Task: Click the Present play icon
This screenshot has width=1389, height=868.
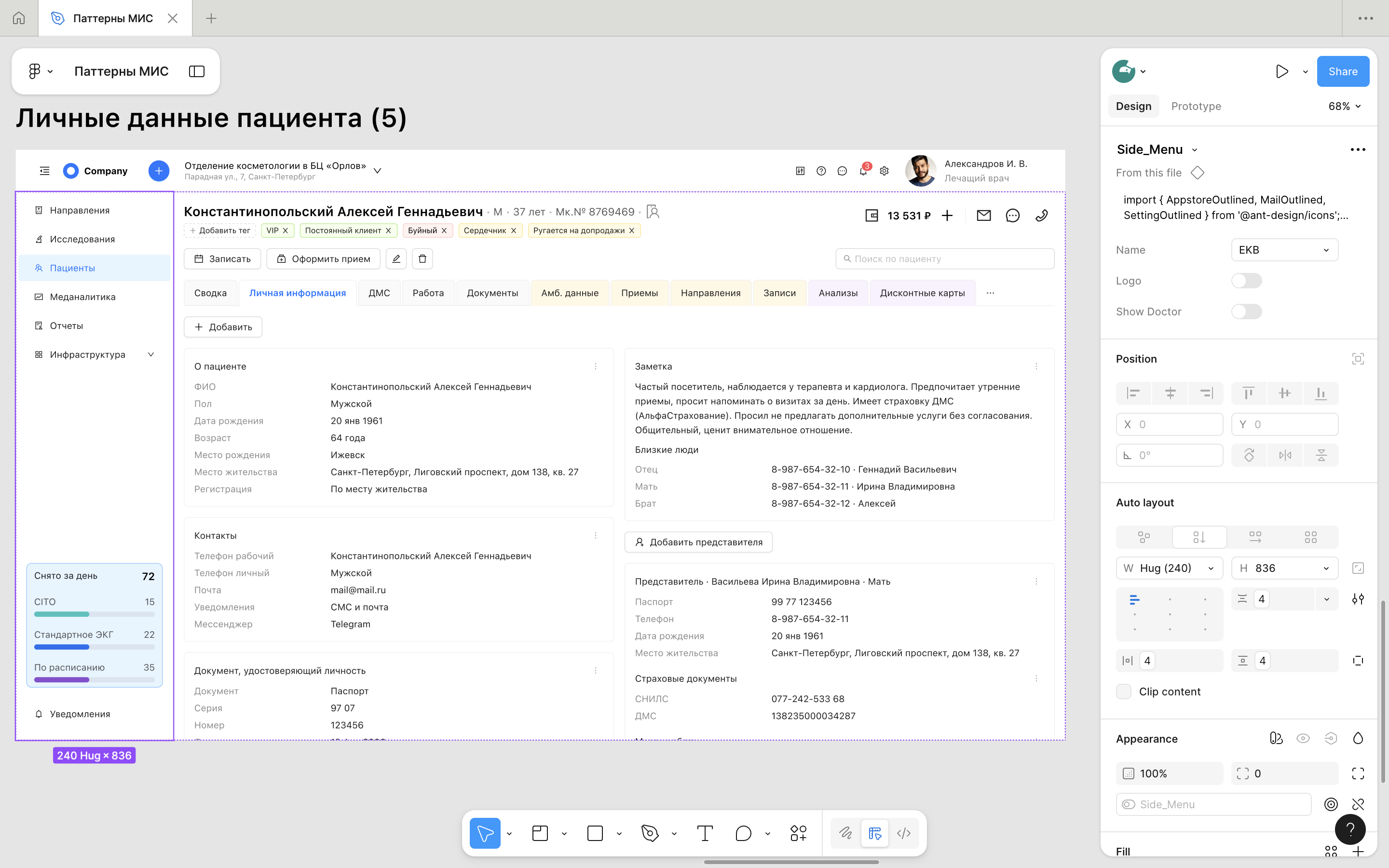Action: (x=1281, y=72)
